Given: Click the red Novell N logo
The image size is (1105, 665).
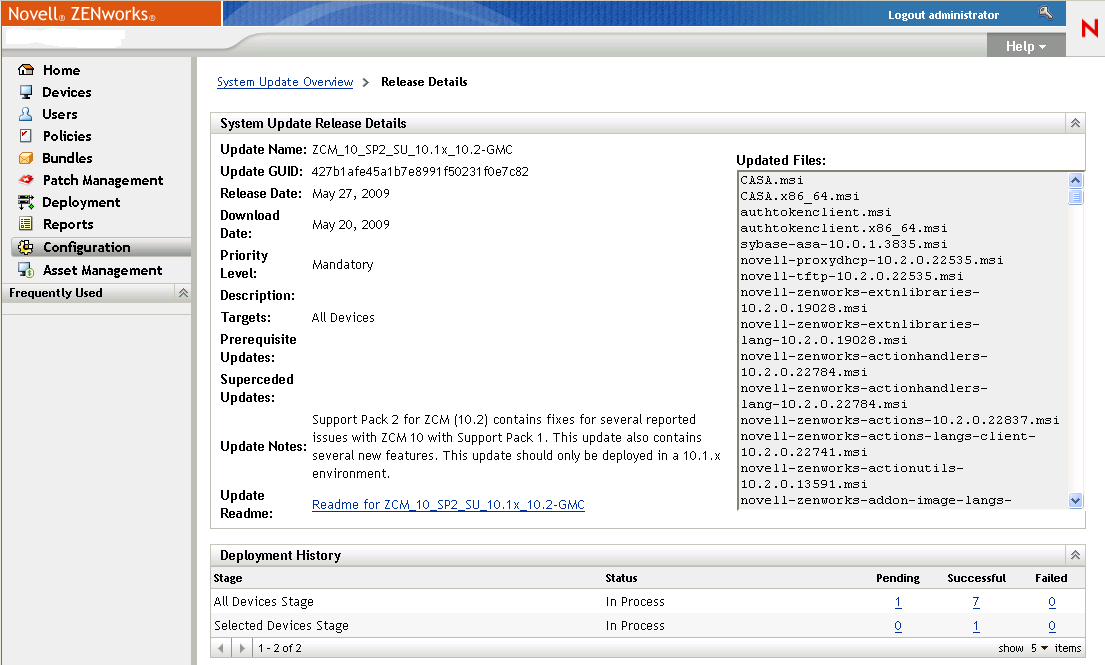Looking at the screenshot, I should [1089, 28].
